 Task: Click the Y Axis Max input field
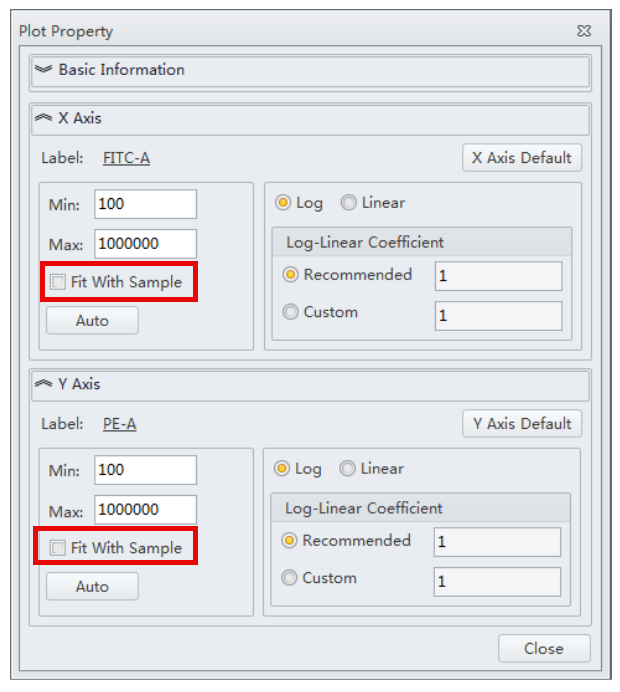[145, 510]
